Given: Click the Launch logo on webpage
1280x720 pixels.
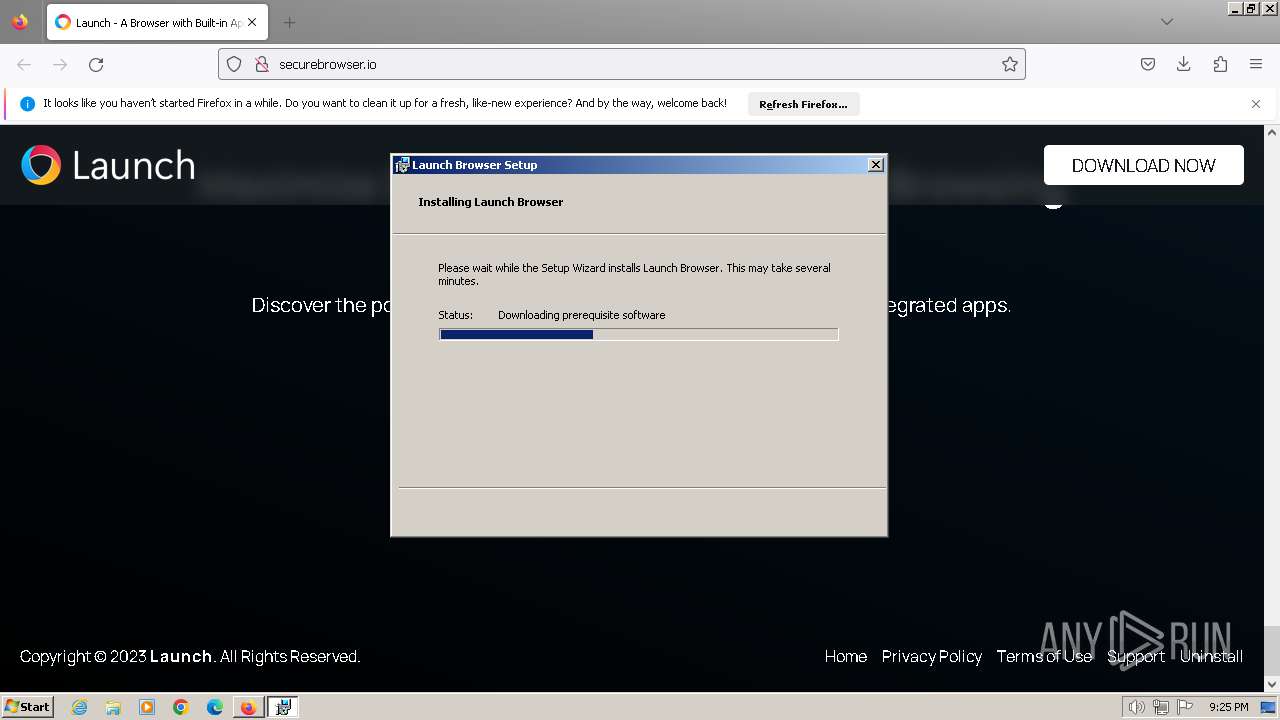Looking at the screenshot, I should point(108,165).
